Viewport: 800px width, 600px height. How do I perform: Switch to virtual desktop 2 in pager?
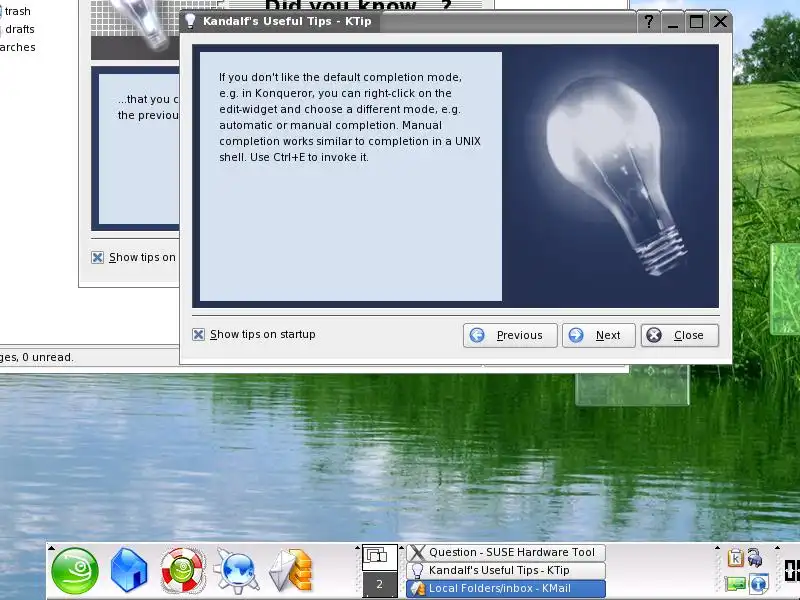380,584
